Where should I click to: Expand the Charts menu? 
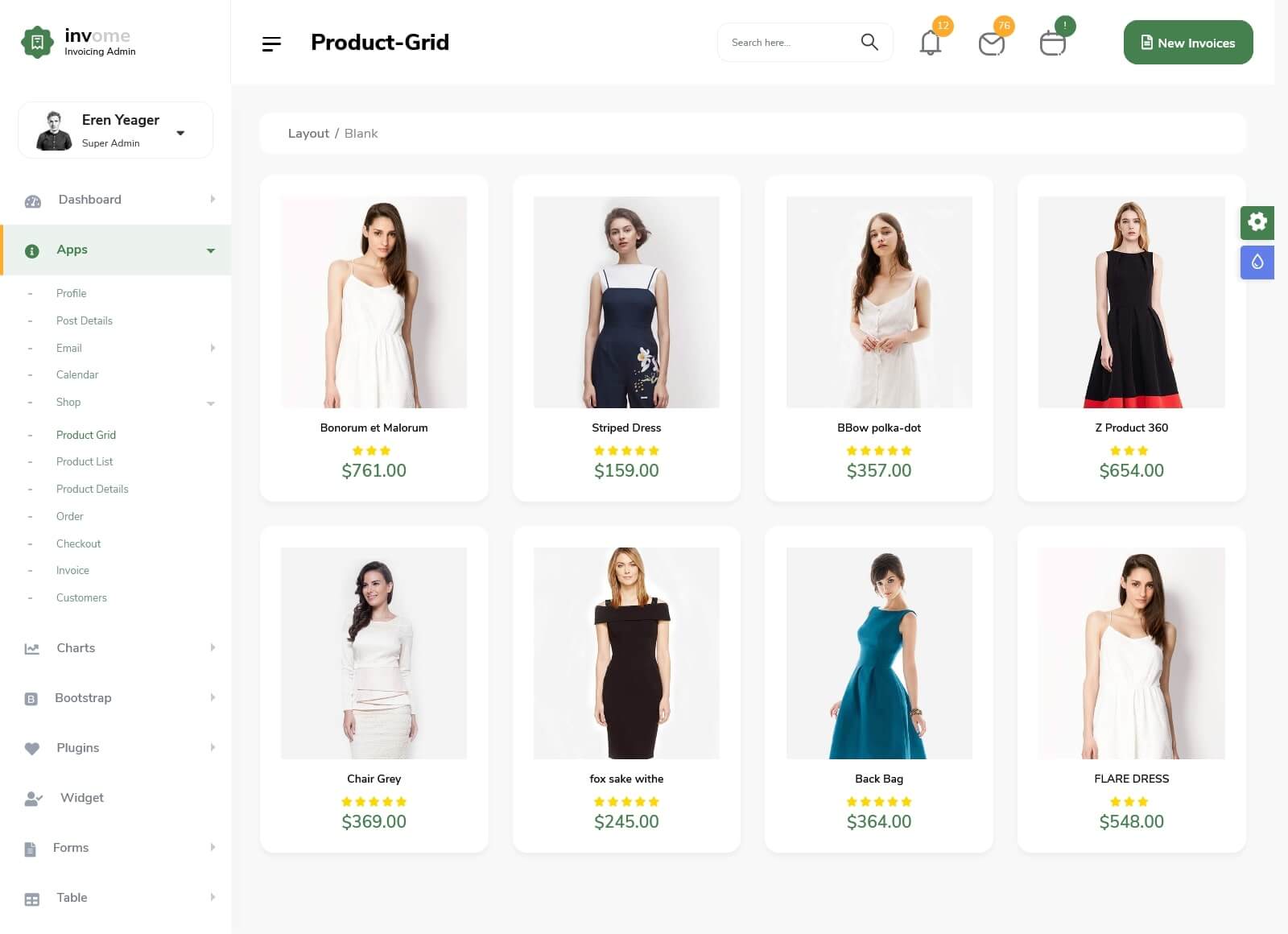click(213, 648)
